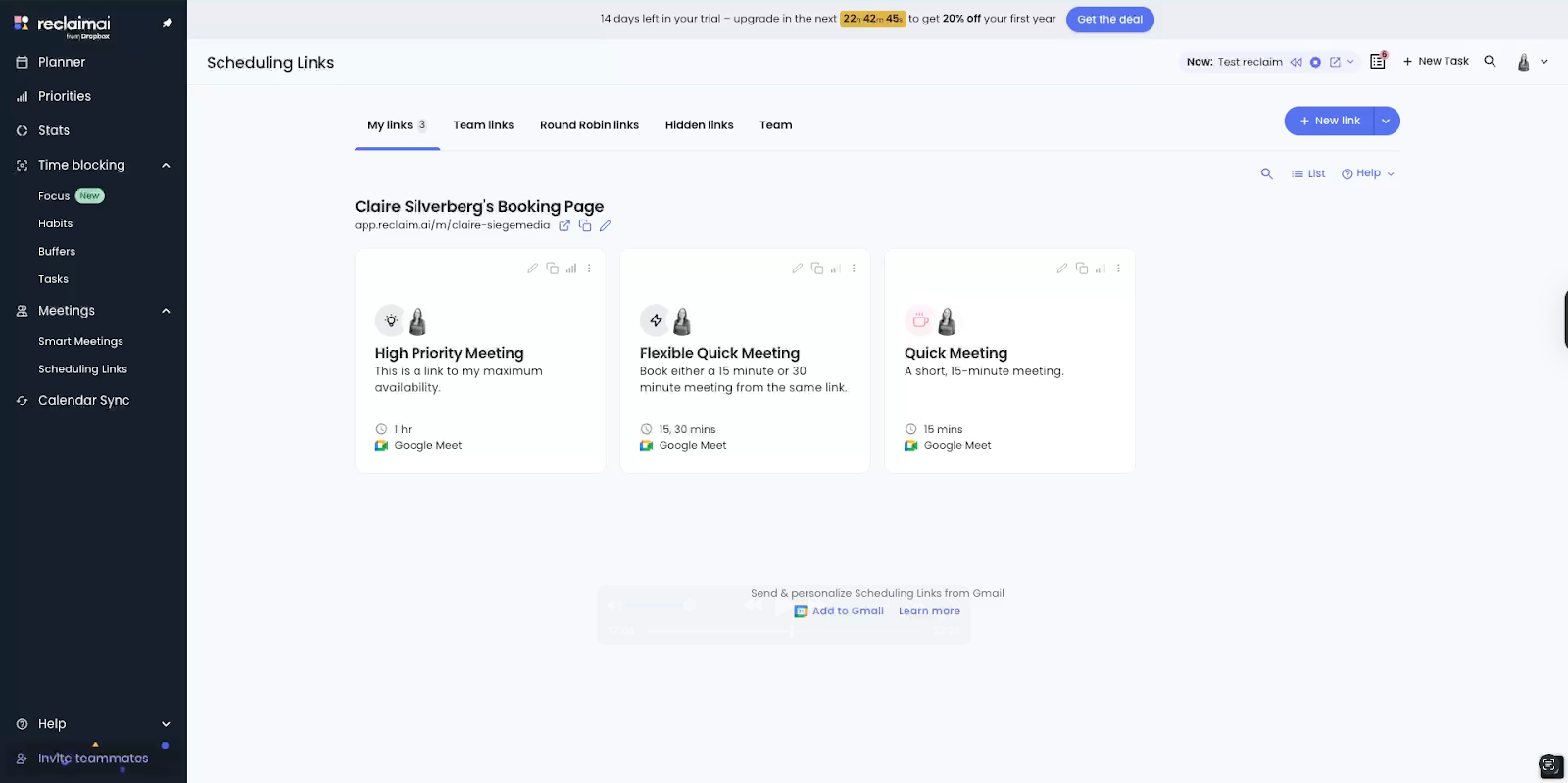Toggle the List view
Viewport: 1568px width, 783px height.
coord(1308,173)
